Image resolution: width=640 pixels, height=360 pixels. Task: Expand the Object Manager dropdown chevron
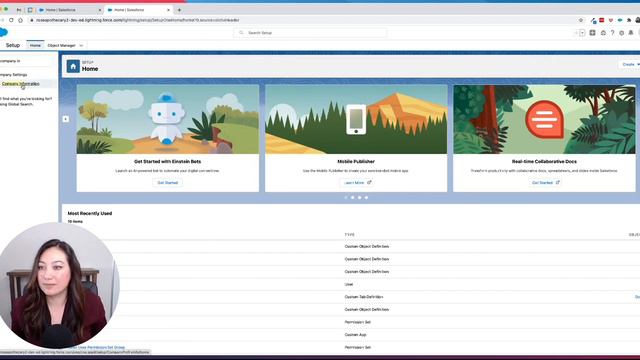pyautogui.click(x=81, y=45)
